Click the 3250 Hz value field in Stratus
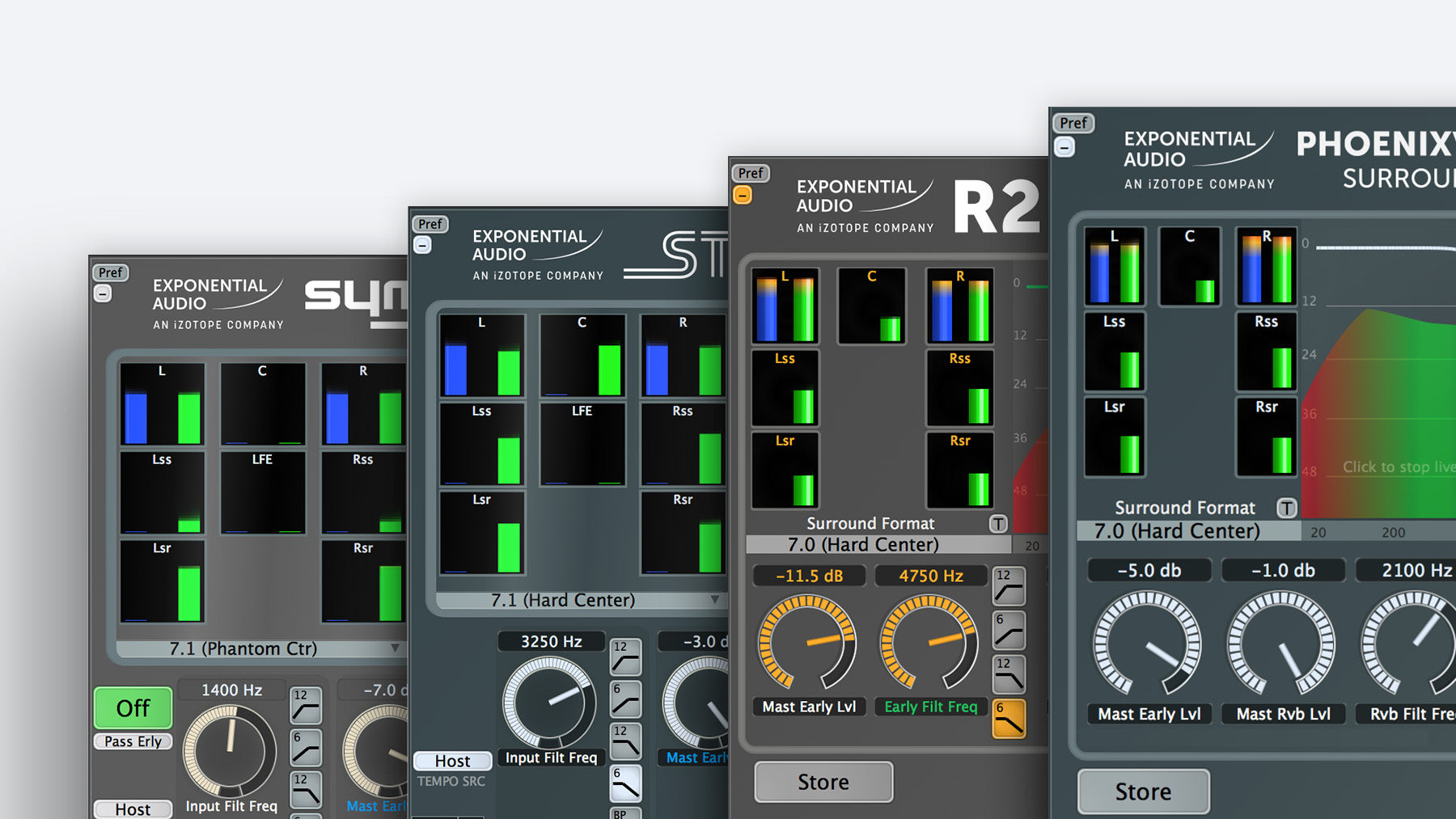Screen dimensions: 1456x819 [551, 641]
